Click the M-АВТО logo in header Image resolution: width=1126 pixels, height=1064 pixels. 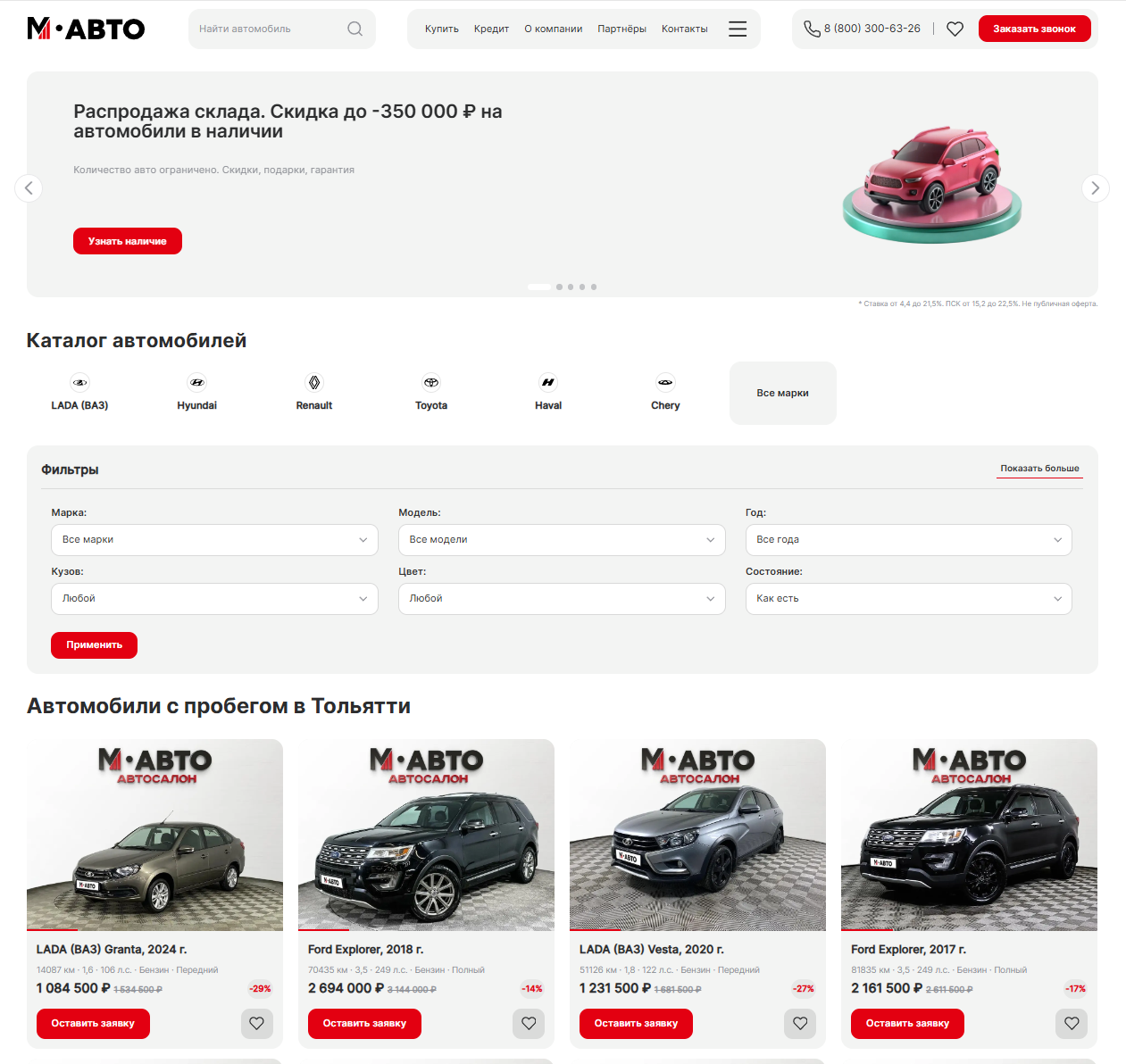pos(86,29)
